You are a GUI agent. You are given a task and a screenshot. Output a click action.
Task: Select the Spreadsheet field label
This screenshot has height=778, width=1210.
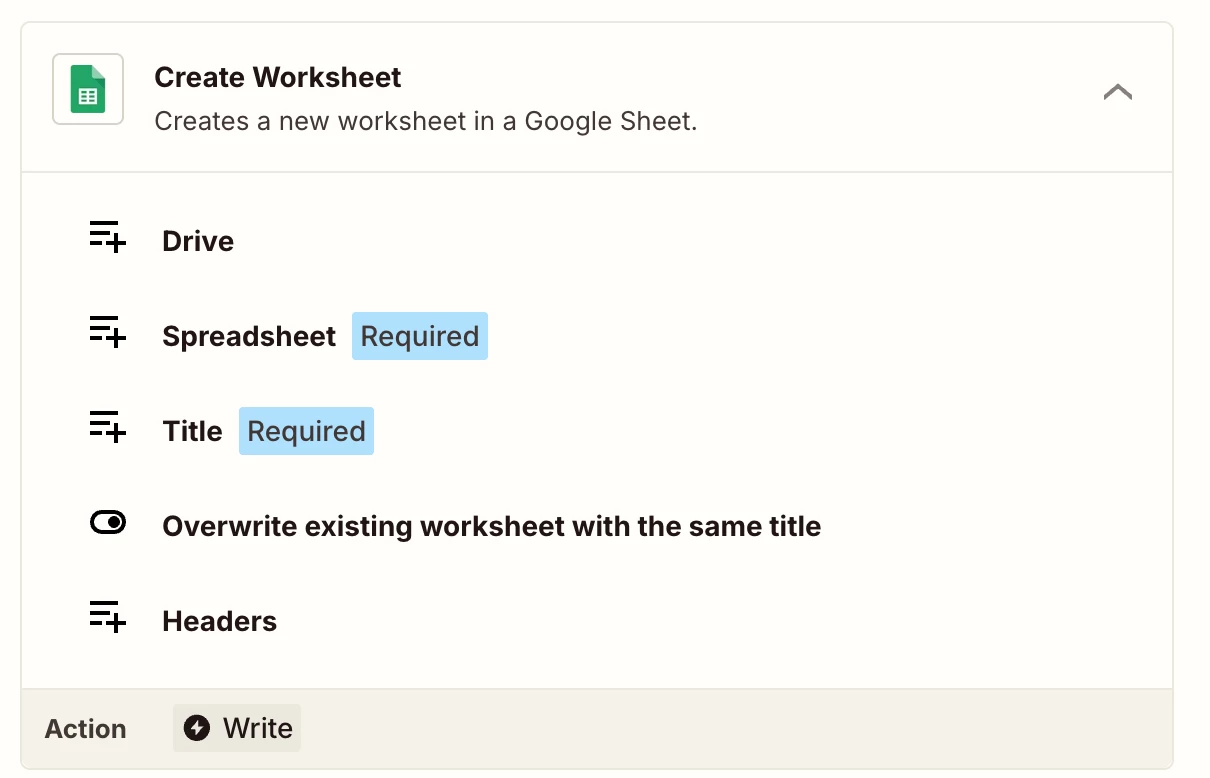(249, 336)
